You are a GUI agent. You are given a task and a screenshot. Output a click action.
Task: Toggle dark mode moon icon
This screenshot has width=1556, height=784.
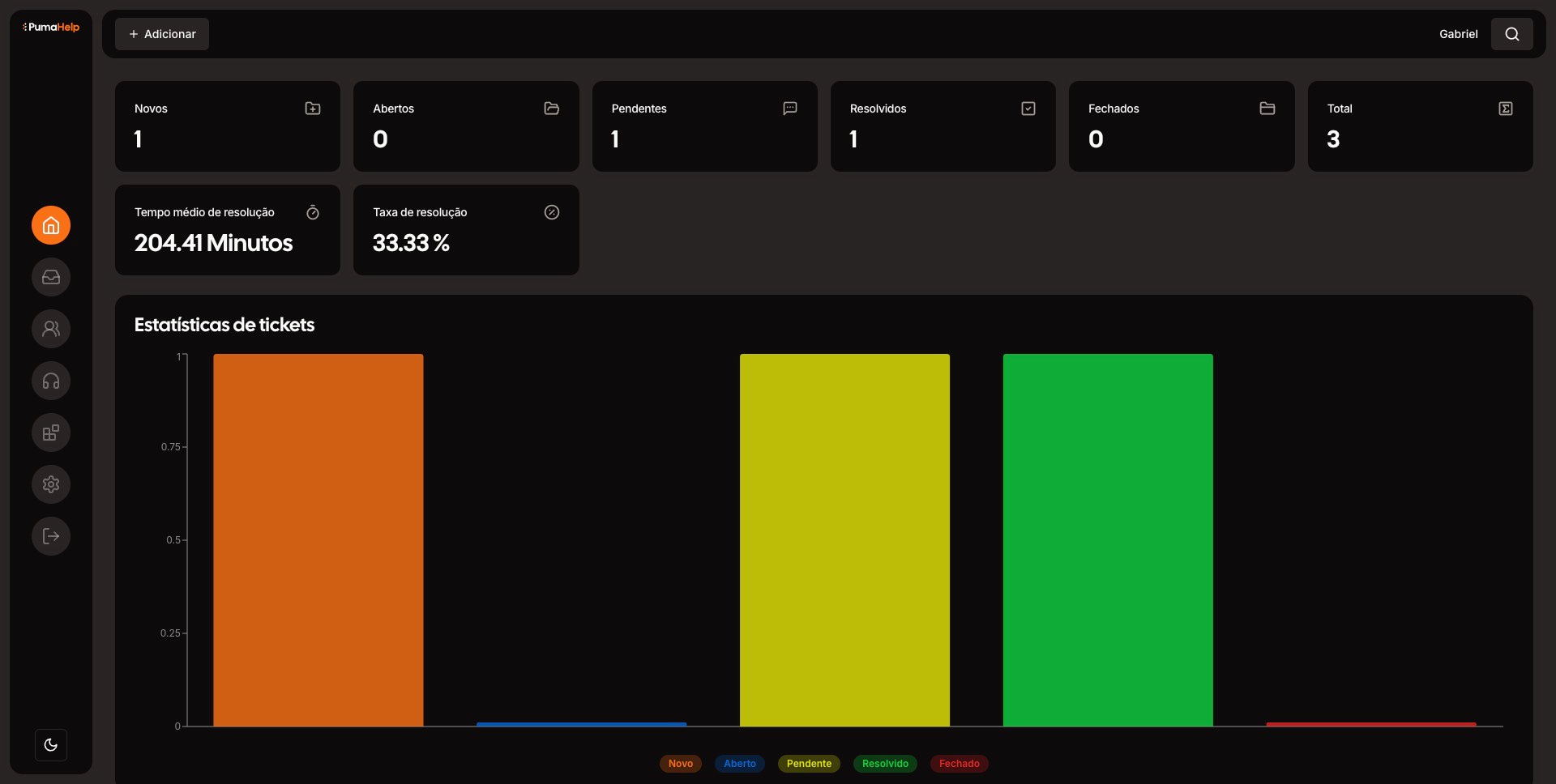51,745
